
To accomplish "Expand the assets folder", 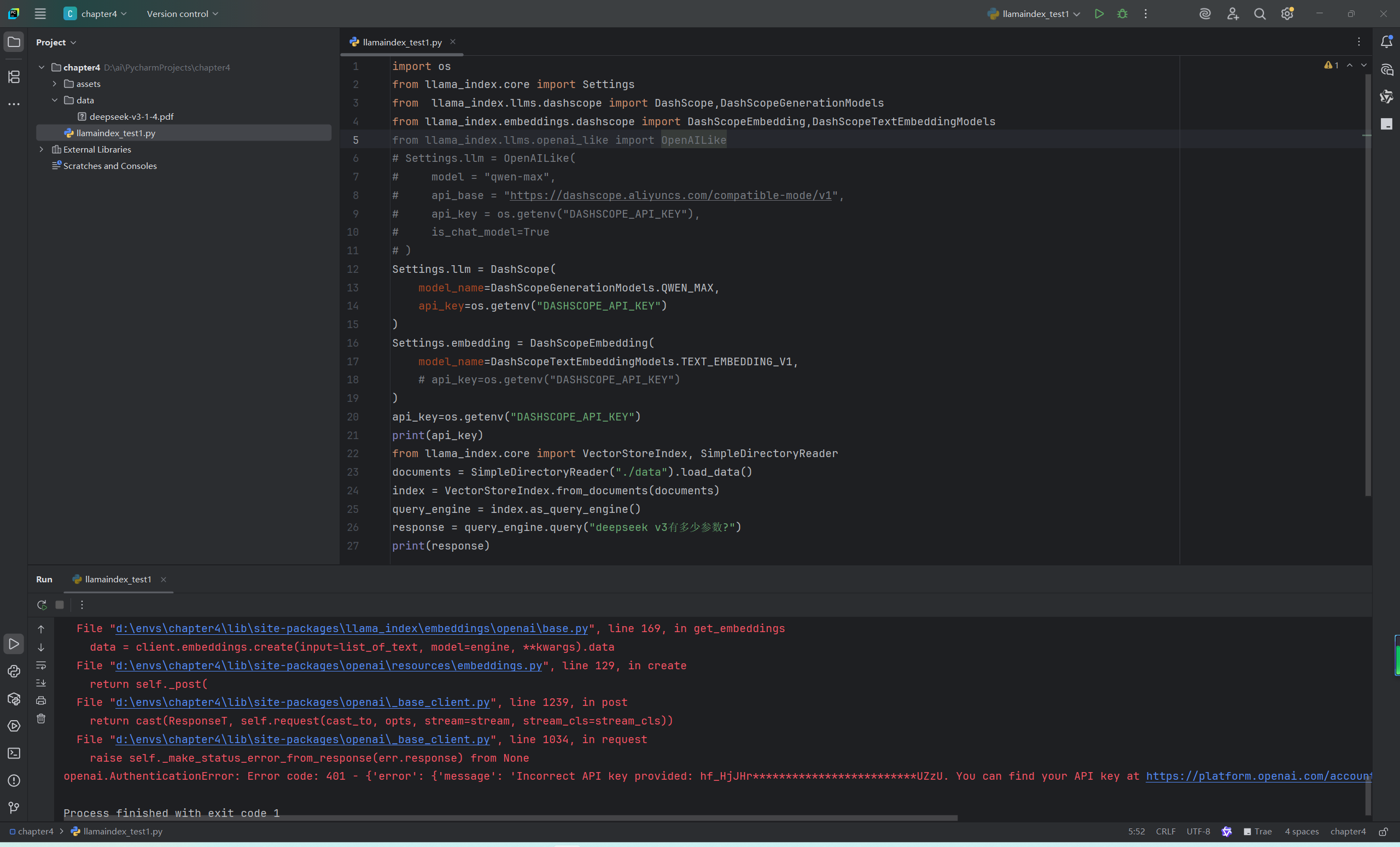I will coord(55,84).
